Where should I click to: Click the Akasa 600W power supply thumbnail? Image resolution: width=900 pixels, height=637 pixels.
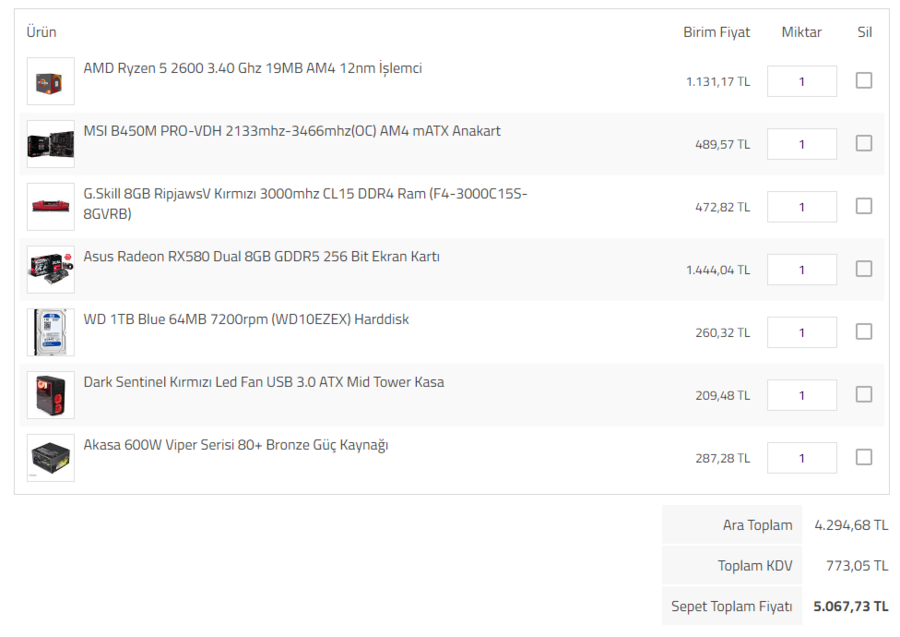coord(51,458)
